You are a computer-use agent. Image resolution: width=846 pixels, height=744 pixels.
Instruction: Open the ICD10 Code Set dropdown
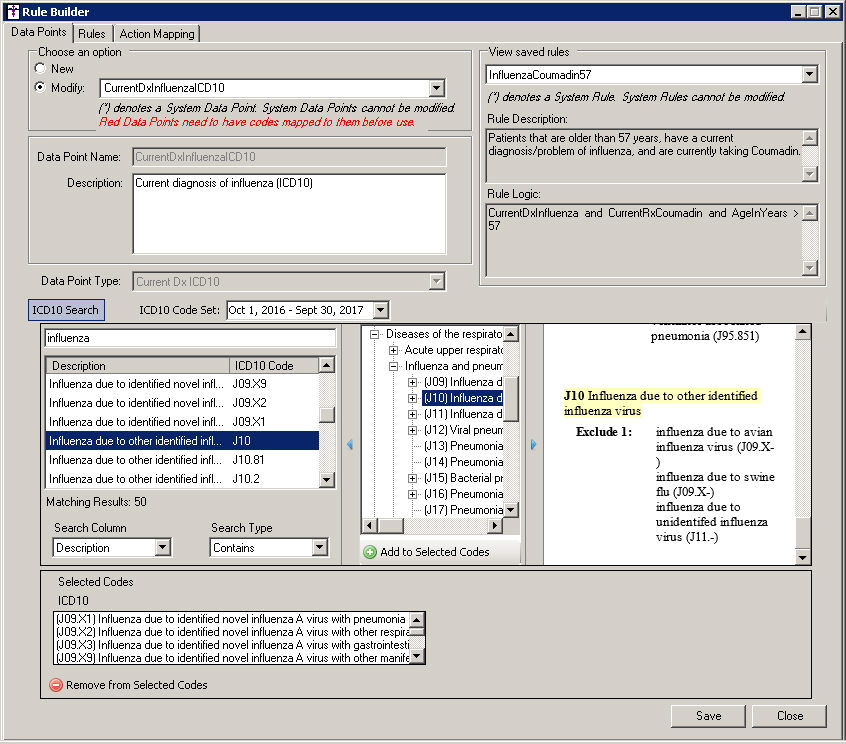pos(380,311)
